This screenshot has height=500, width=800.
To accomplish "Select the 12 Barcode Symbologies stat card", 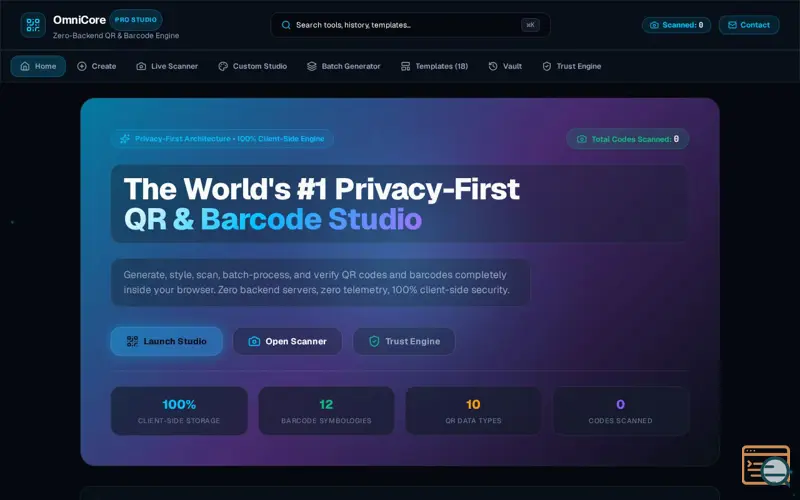I will [x=326, y=411].
